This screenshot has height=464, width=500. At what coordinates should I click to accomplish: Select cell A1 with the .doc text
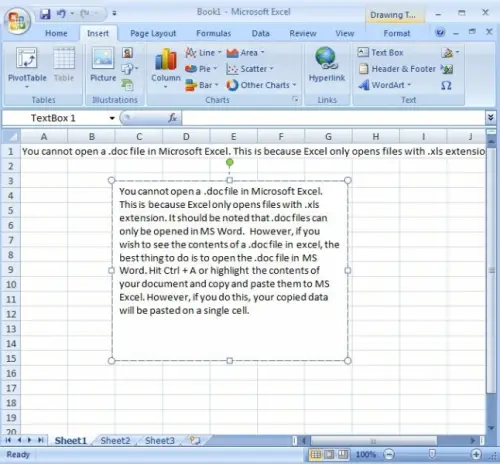point(44,151)
